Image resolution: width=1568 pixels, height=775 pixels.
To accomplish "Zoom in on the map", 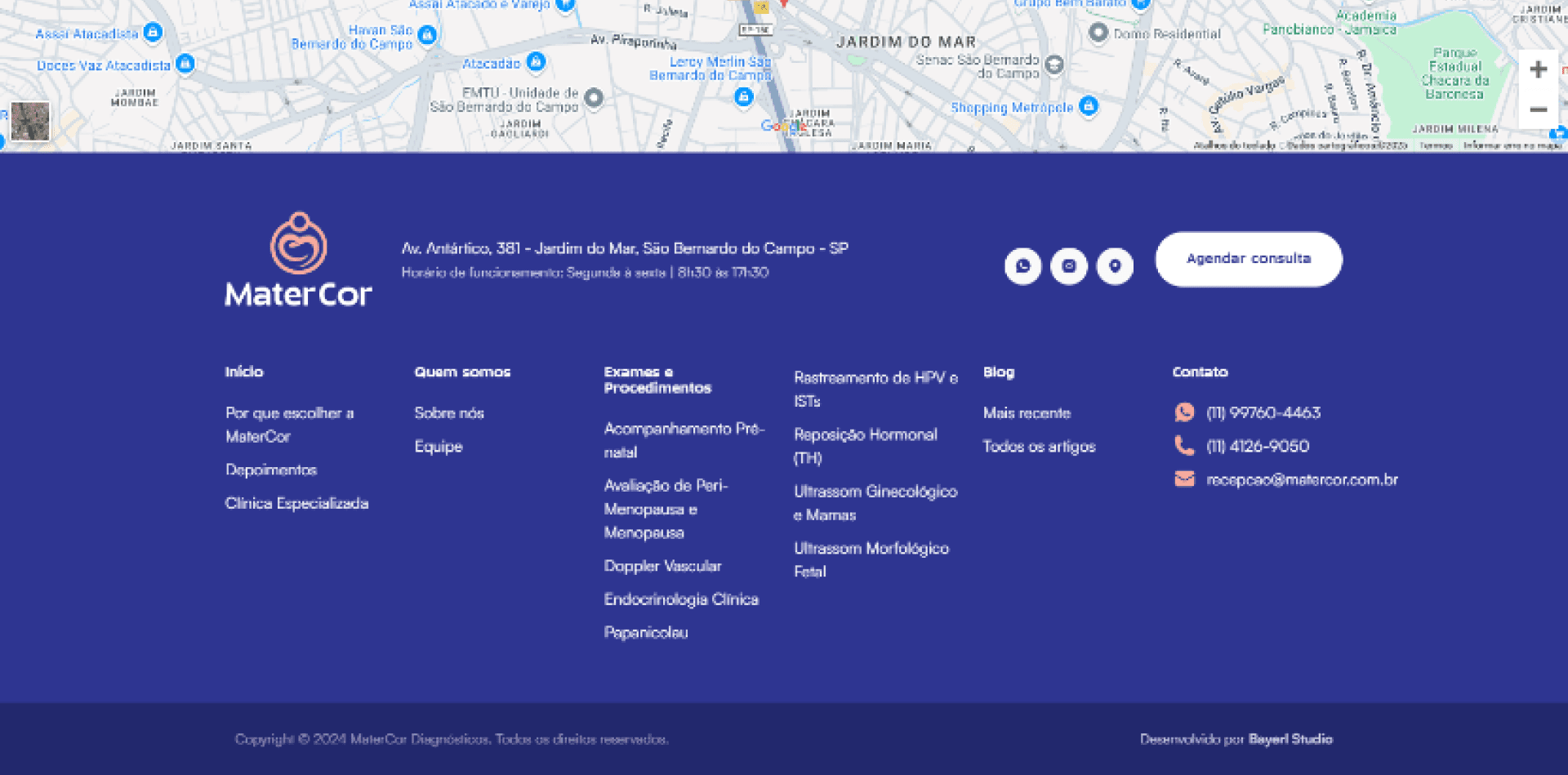I will tap(1538, 69).
